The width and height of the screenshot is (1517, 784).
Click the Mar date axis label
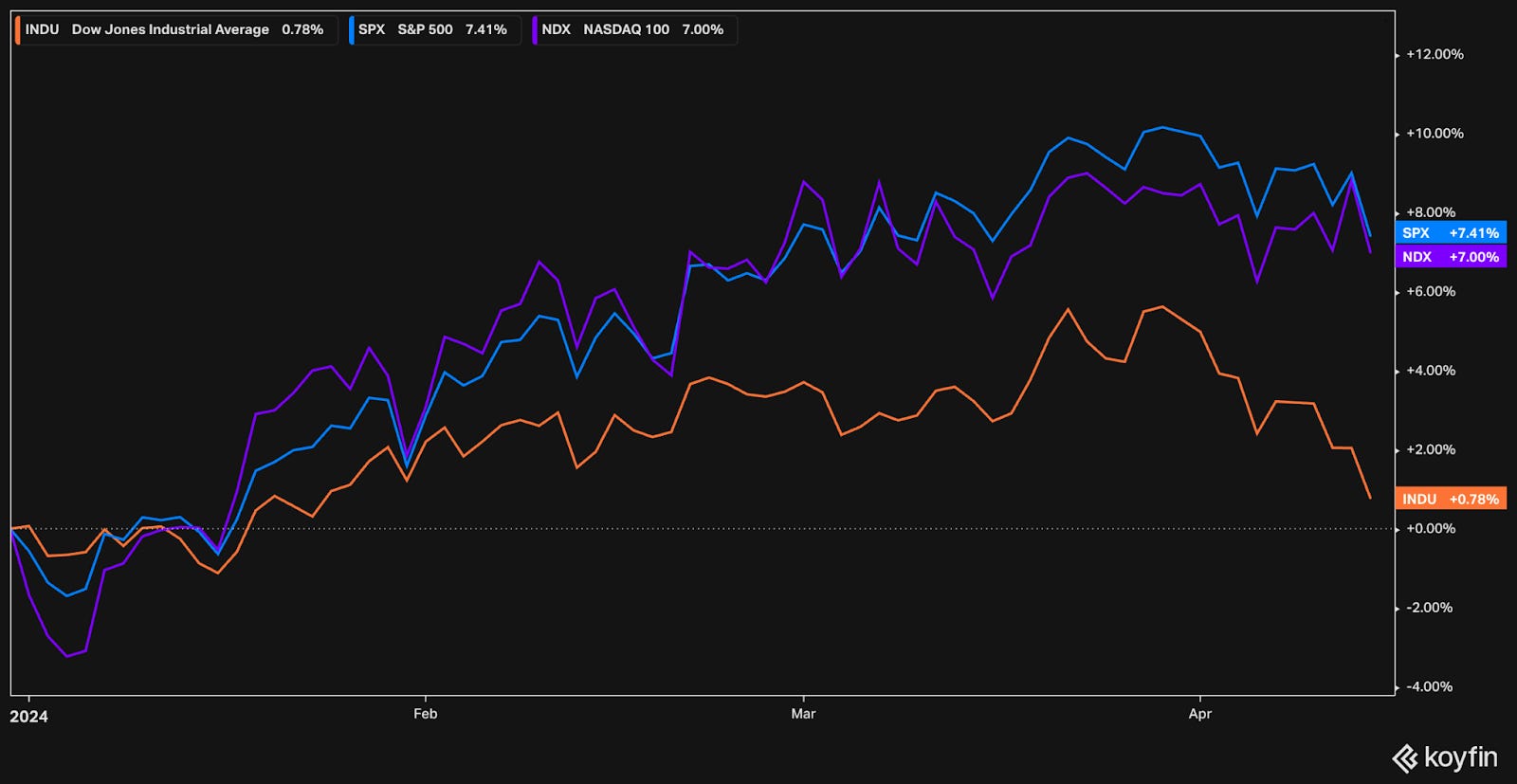[x=803, y=714]
